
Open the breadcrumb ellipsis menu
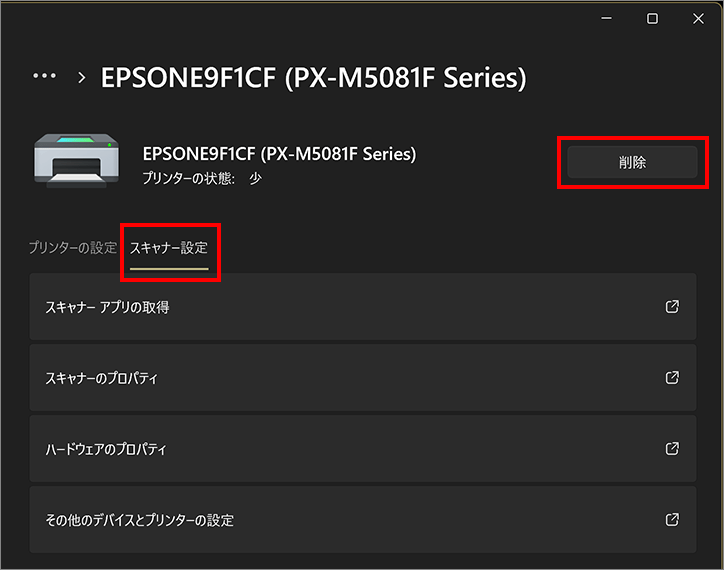44,76
